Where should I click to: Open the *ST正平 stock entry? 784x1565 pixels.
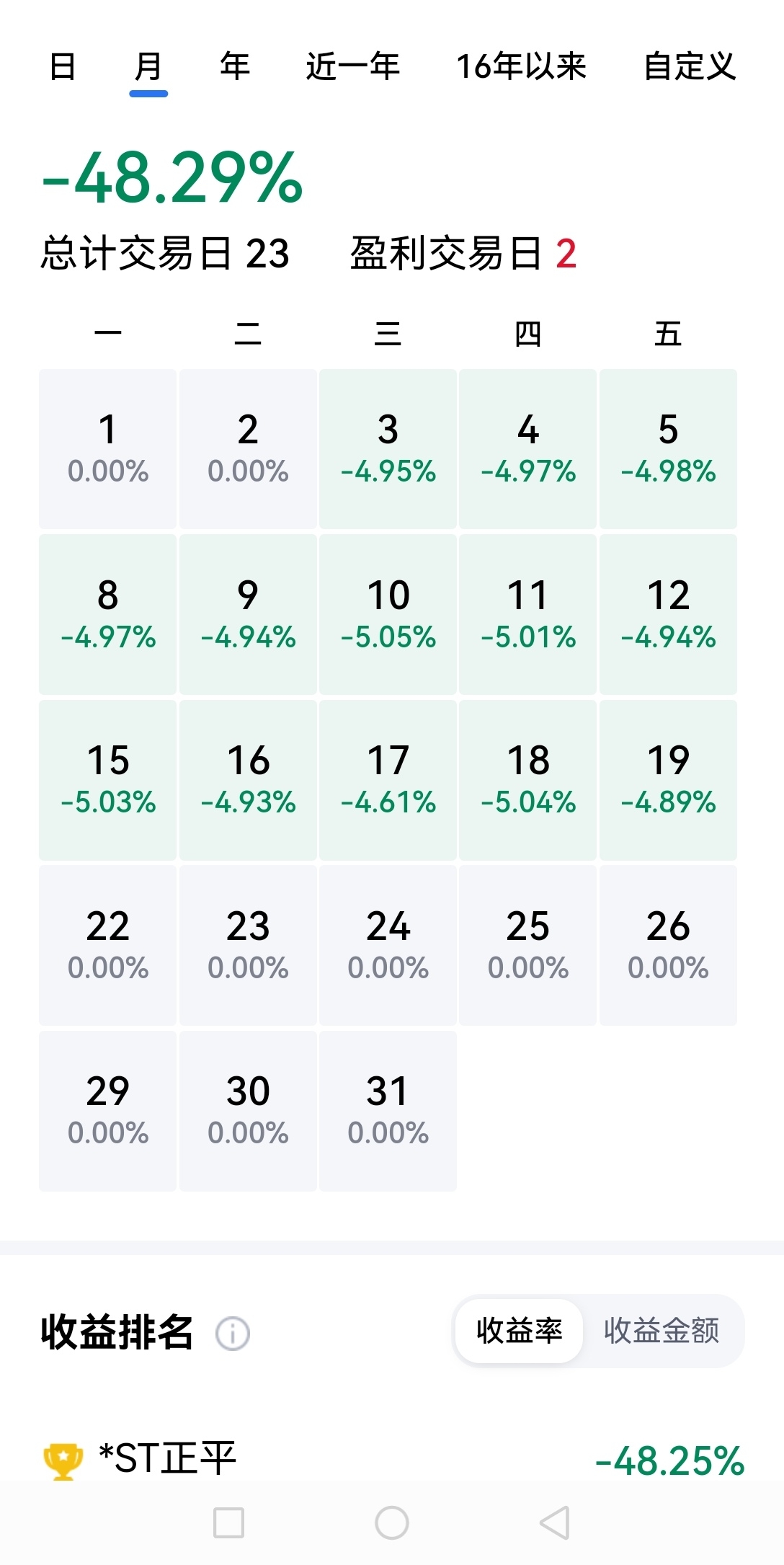pyautogui.click(x=168, y=1459)
